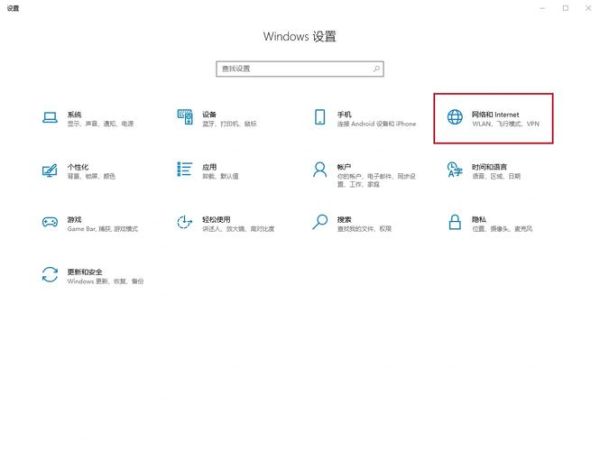The height and width of the screenshot is (451, 600).
Task: Open the 应用 (Apps) list icon
Action: pyautogui.click(x=185, y=169)
